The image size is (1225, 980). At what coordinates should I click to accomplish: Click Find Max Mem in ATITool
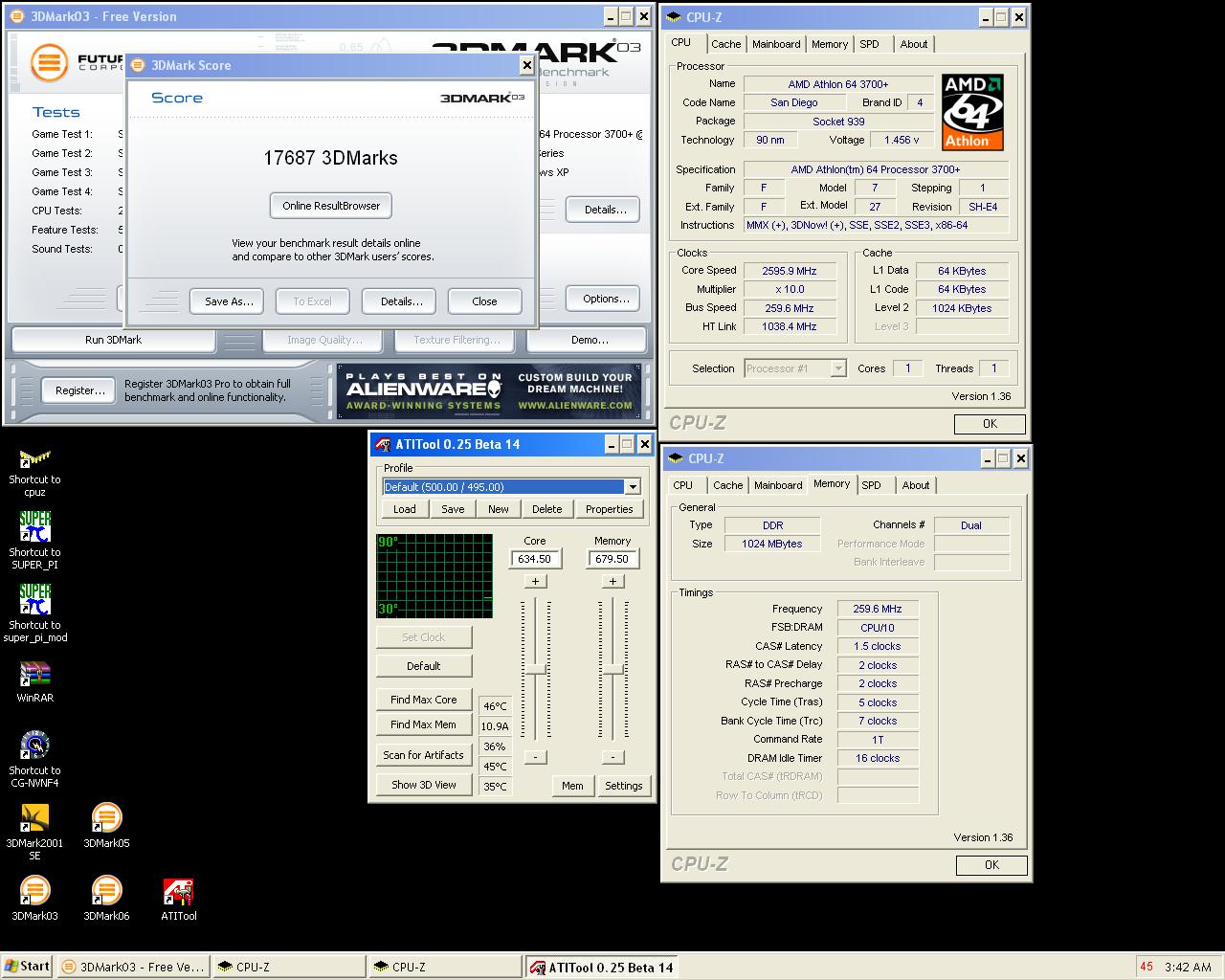click(424, 724)
